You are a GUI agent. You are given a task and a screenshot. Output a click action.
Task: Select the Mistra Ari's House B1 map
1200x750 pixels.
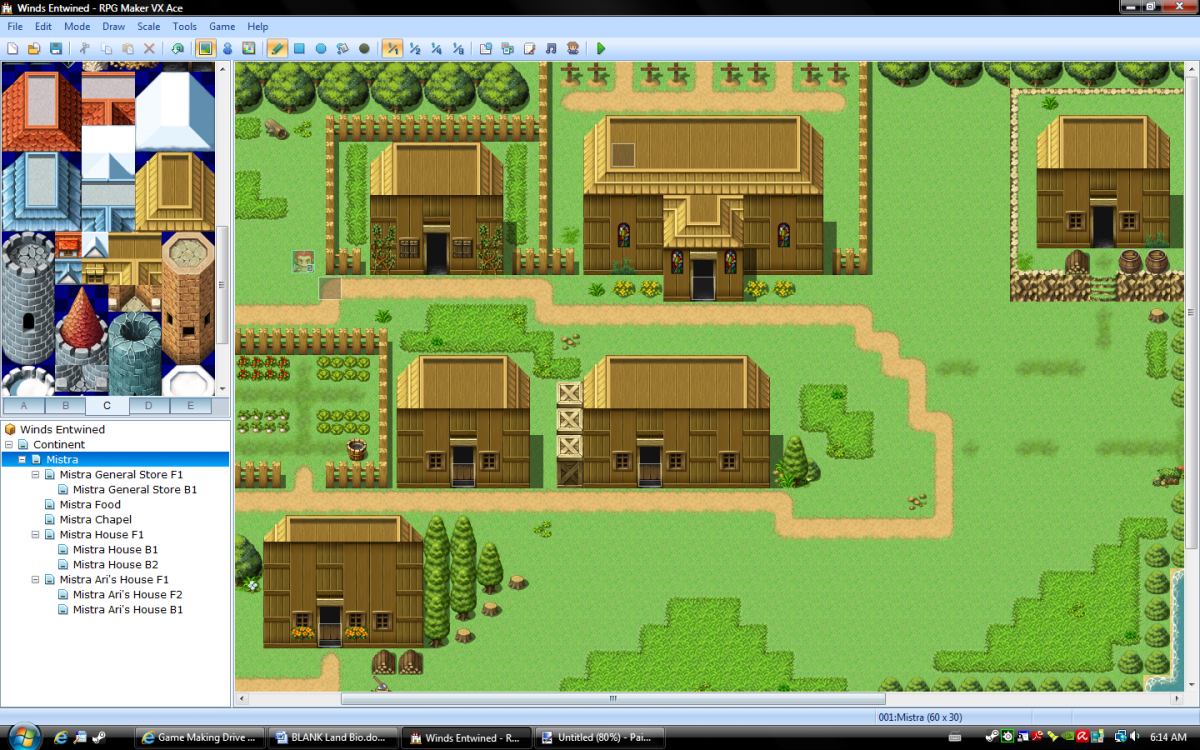[x=128, y=610]
